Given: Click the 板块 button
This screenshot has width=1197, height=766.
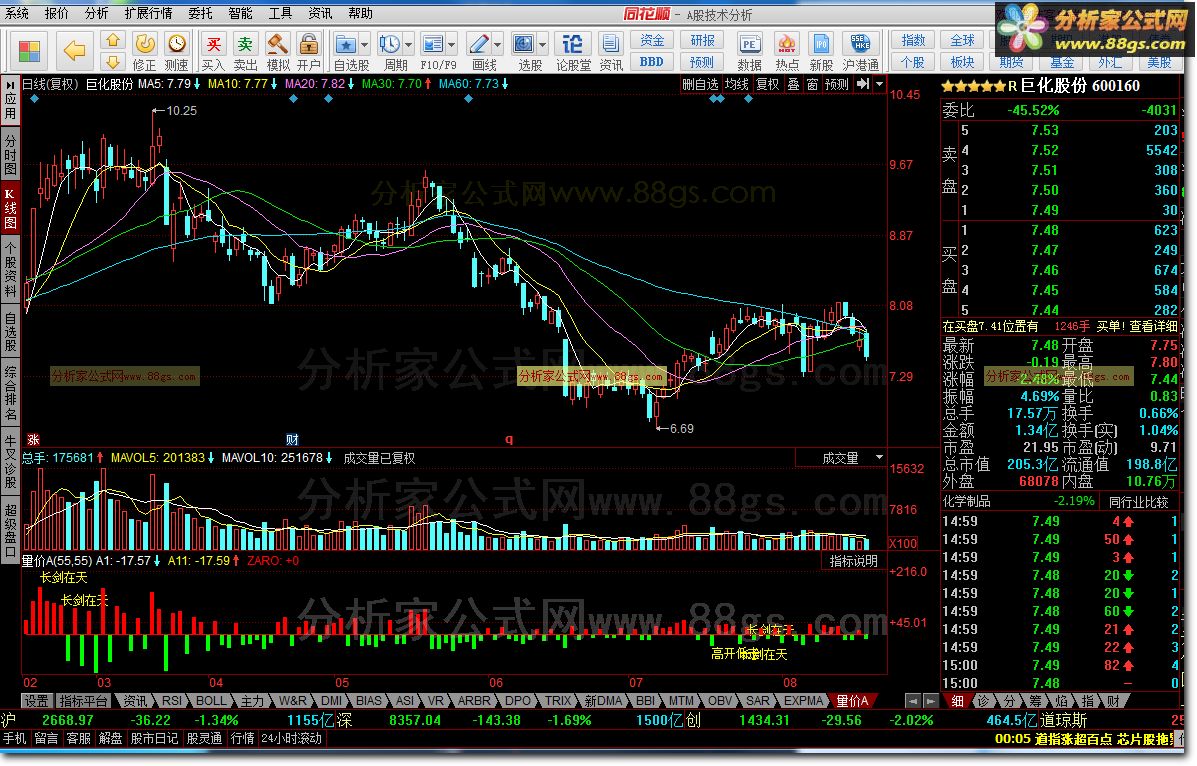Looking at the screenshot, I should pyautogui.click(x=963, y=62).
